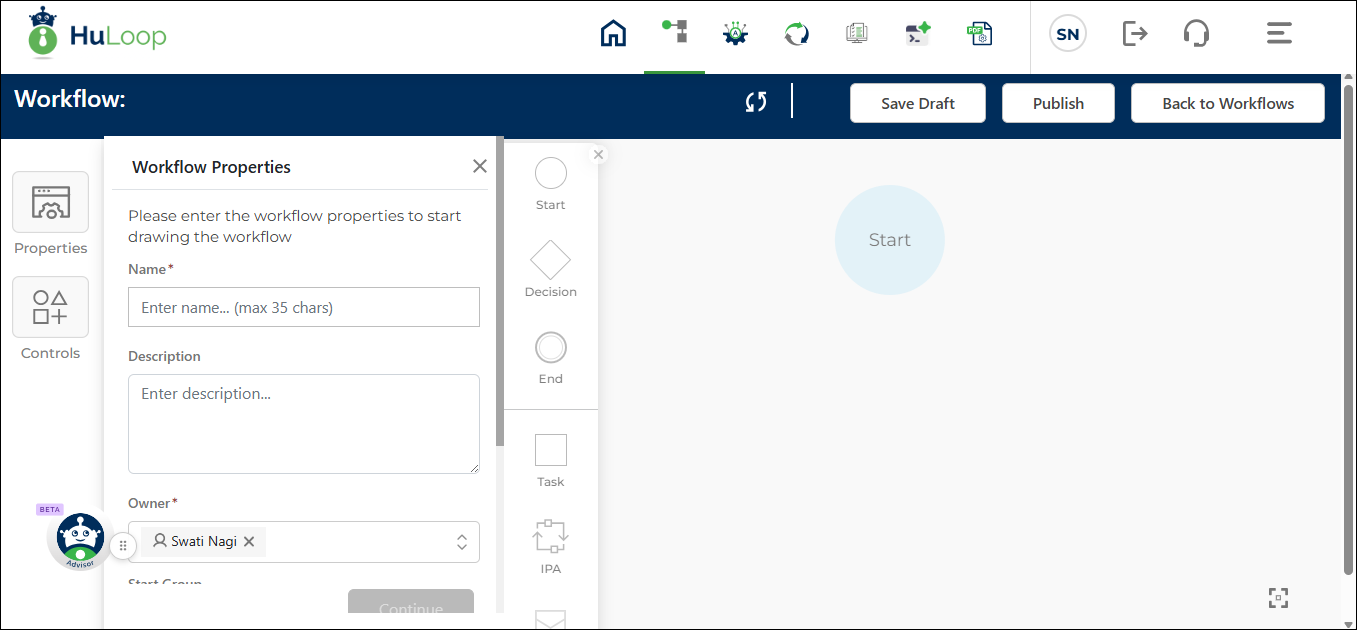Screen dimensions: 1357x630
Task: Click the robot gear automation icon
Action: tap(735, 34)
